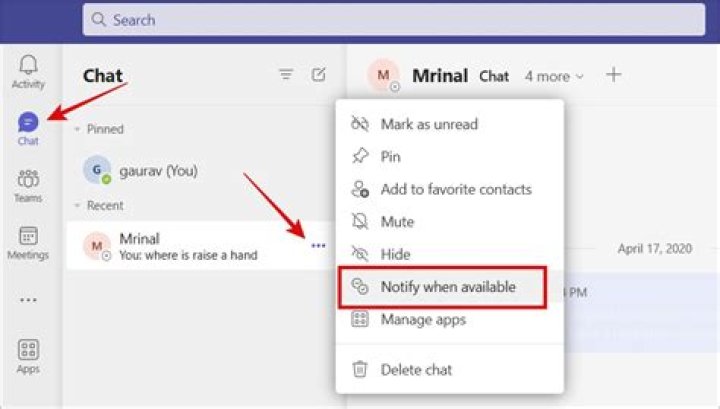
Task: Switch to the Chat tab in header
Action: [494, 76]
